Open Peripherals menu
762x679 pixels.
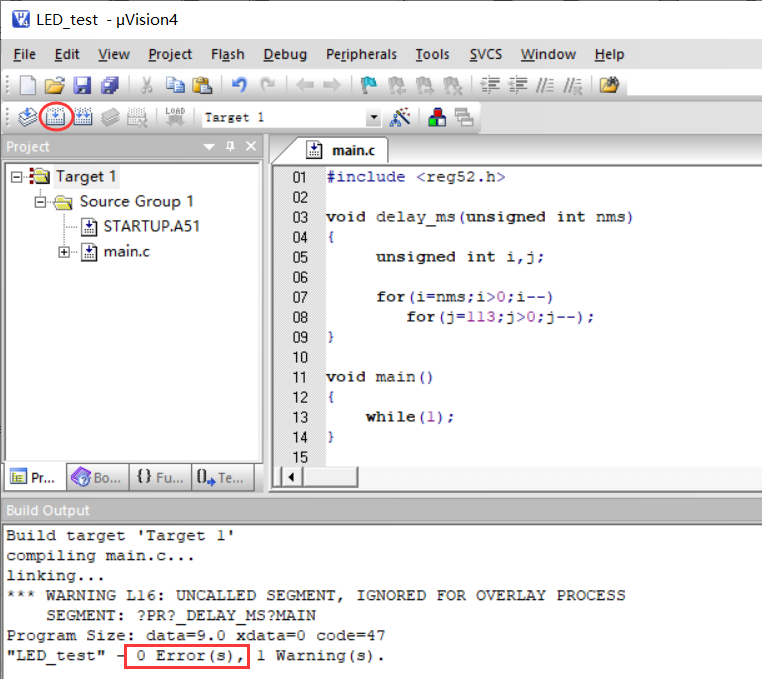click(361, 54)
